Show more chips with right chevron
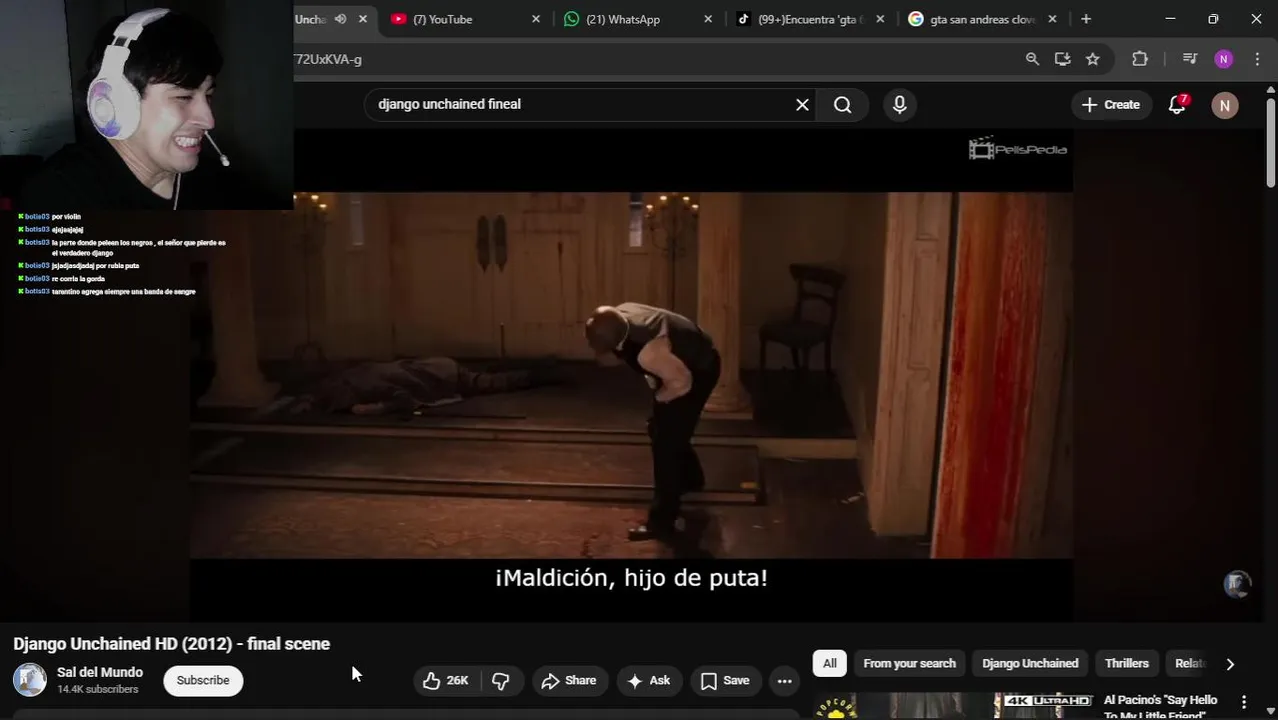This screenshot has width=1278, height=720. [x=1230, y=664]
